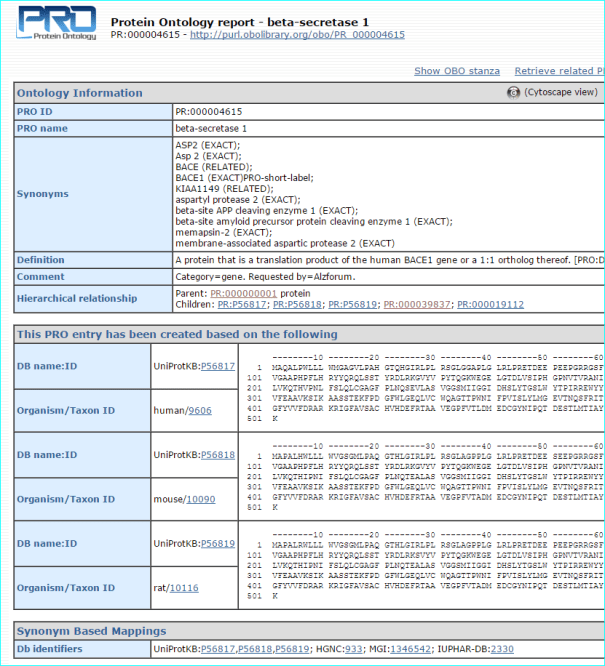Image resolution: width=605 pixels, height=666 pixels.
Task: Open rat taxon ID 10116
Action: click(183, 588)
